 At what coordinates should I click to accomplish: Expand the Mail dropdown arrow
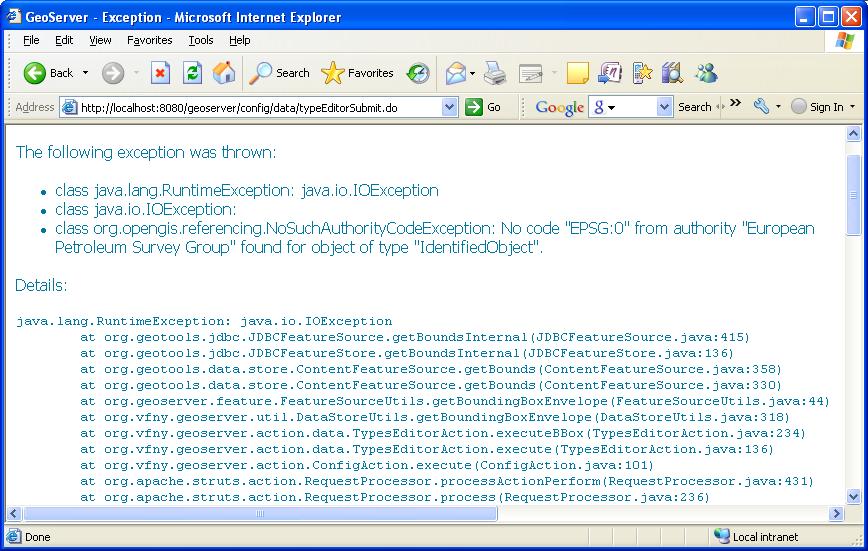coord(472,73)
